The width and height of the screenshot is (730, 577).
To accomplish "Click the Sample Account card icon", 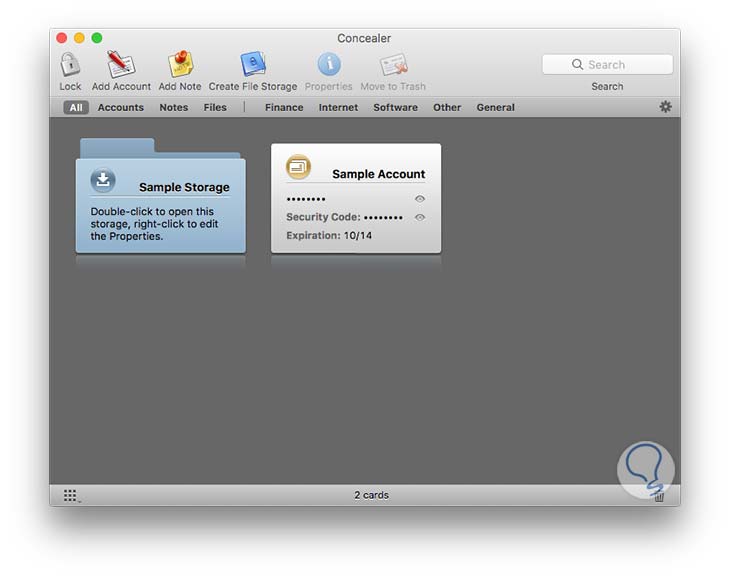I will click(298, 167).
